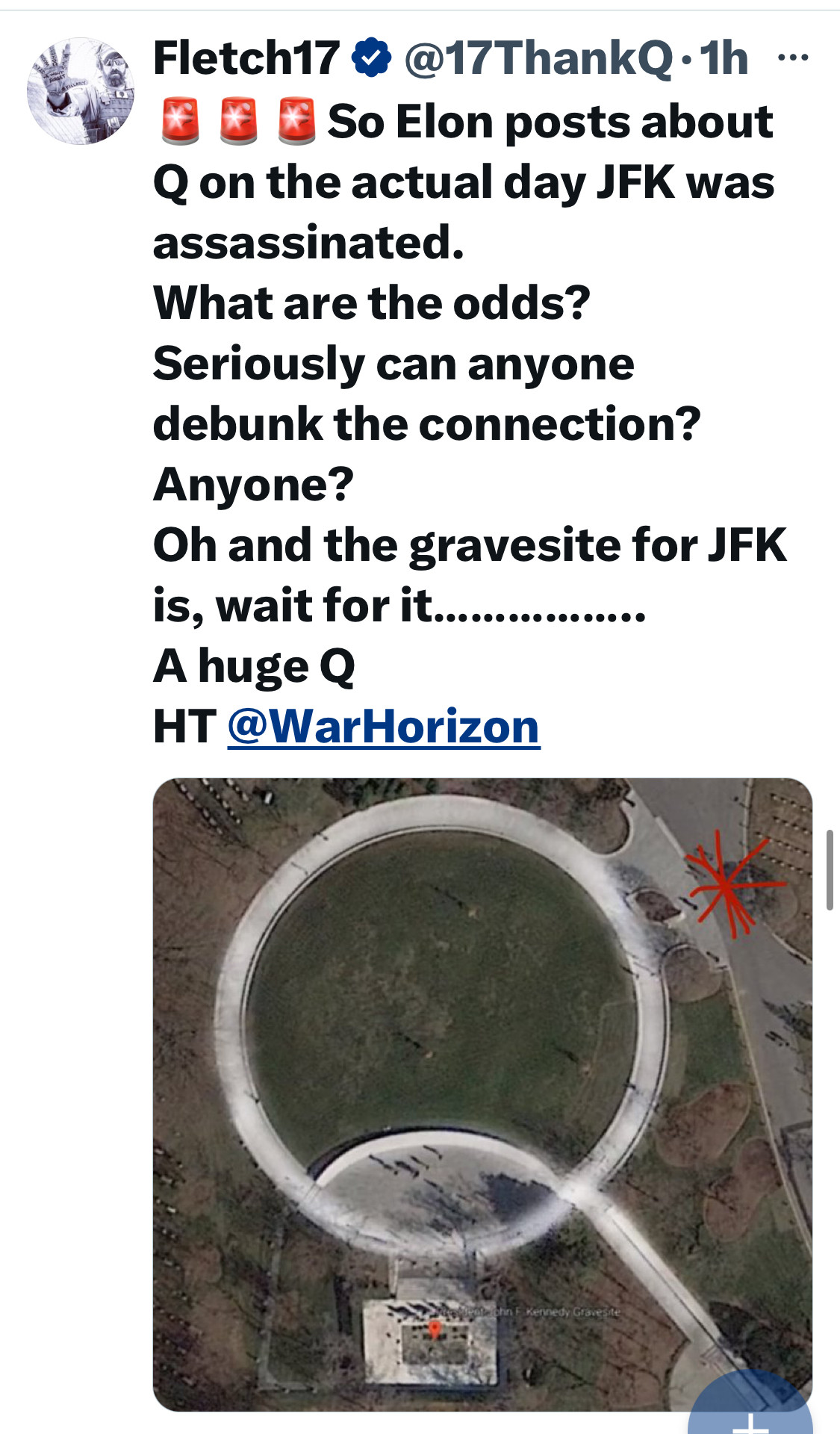Click the Kennedy Gravesite map label
This screenshot has height=1434, width=840.
[527, 1312]
